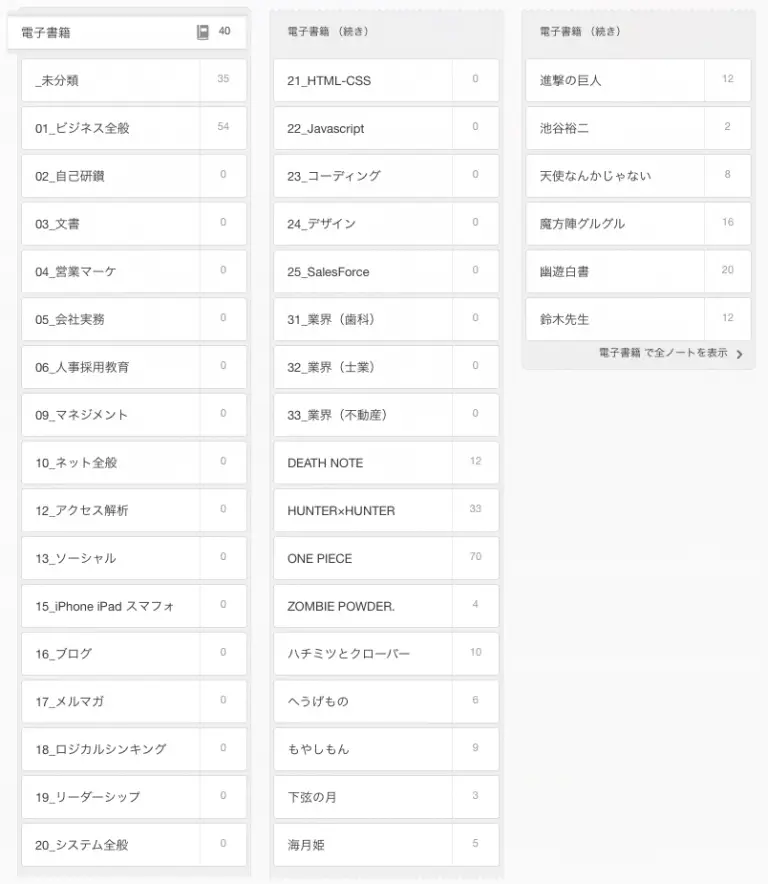
Task: Open the DEATH NOTE notebook
Action: click(x=362, y=463)
